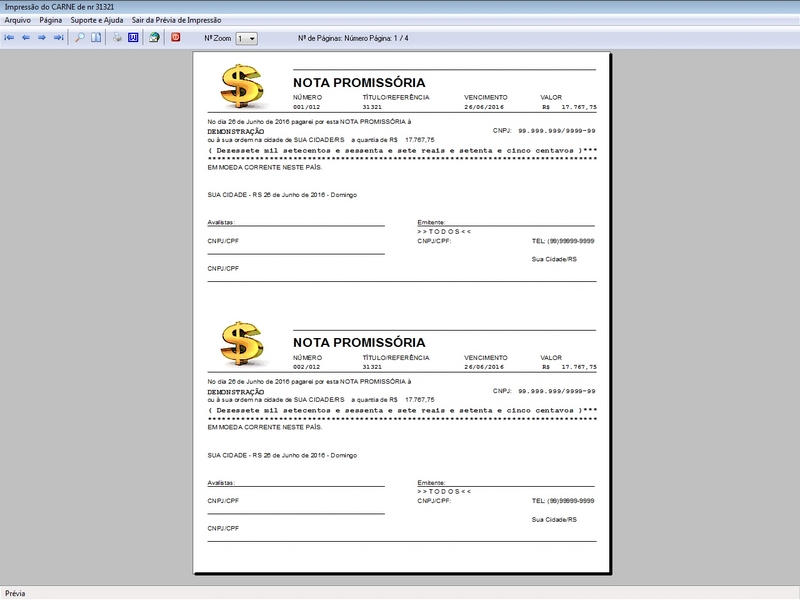Click the Prévia status bar label
Image resolution: width=800 pixels, height=600 pixels.
point(15,593)
